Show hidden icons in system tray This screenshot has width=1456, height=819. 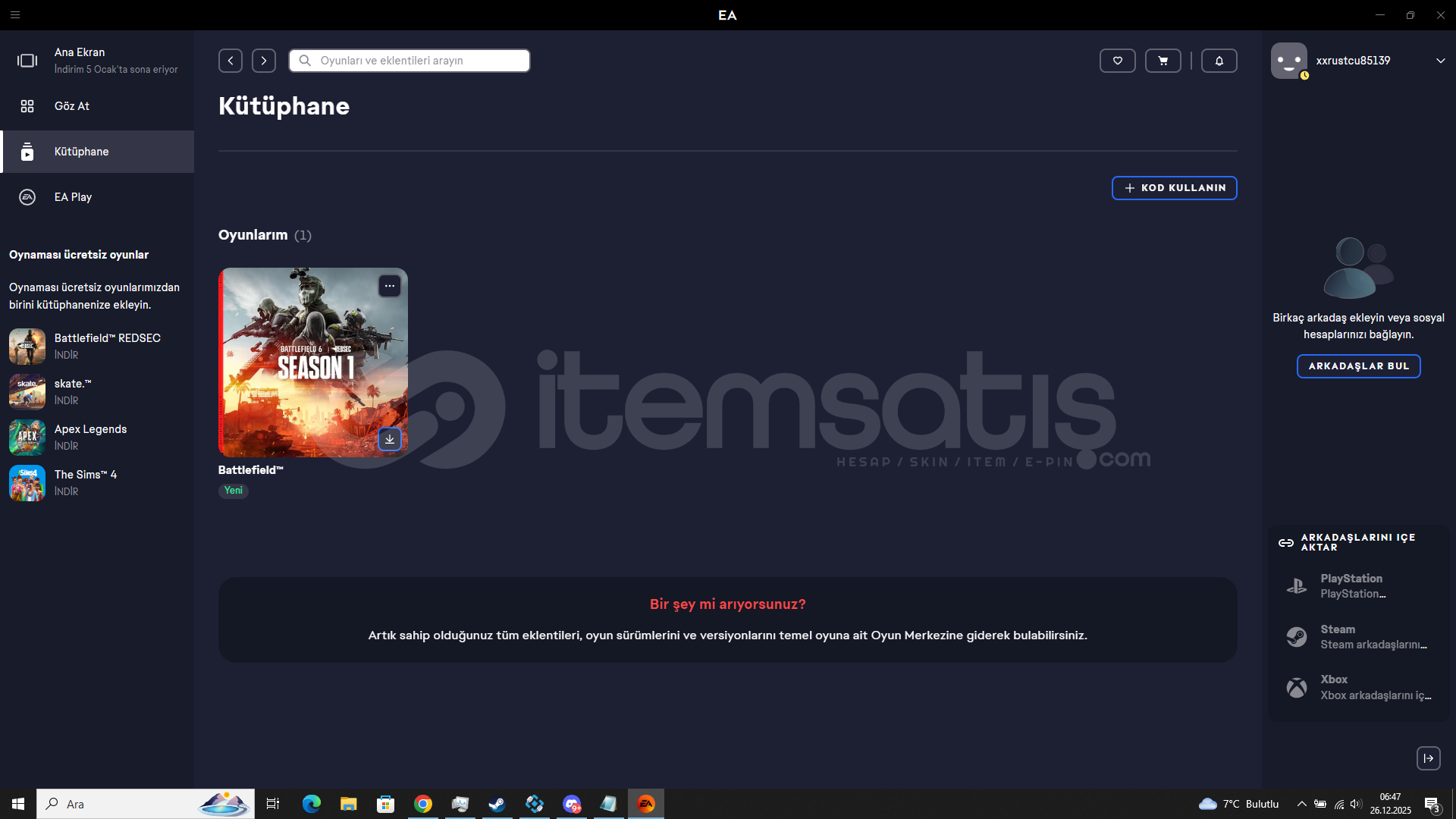point(1301,804)
